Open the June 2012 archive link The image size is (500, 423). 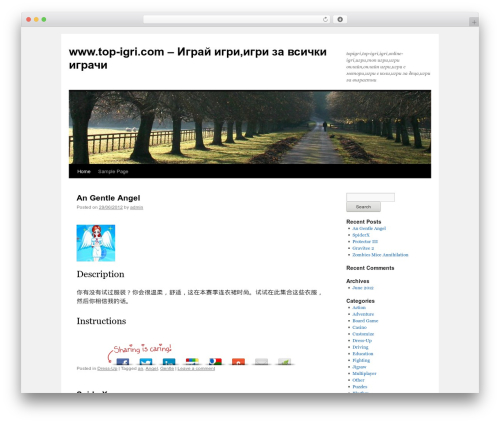click(x=363, y=288)
